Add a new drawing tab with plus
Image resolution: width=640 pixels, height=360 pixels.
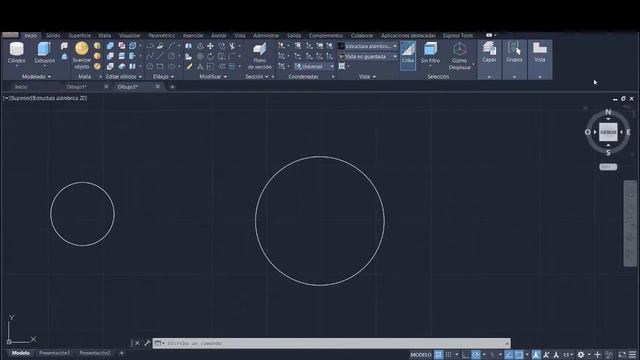pos(172,87)
